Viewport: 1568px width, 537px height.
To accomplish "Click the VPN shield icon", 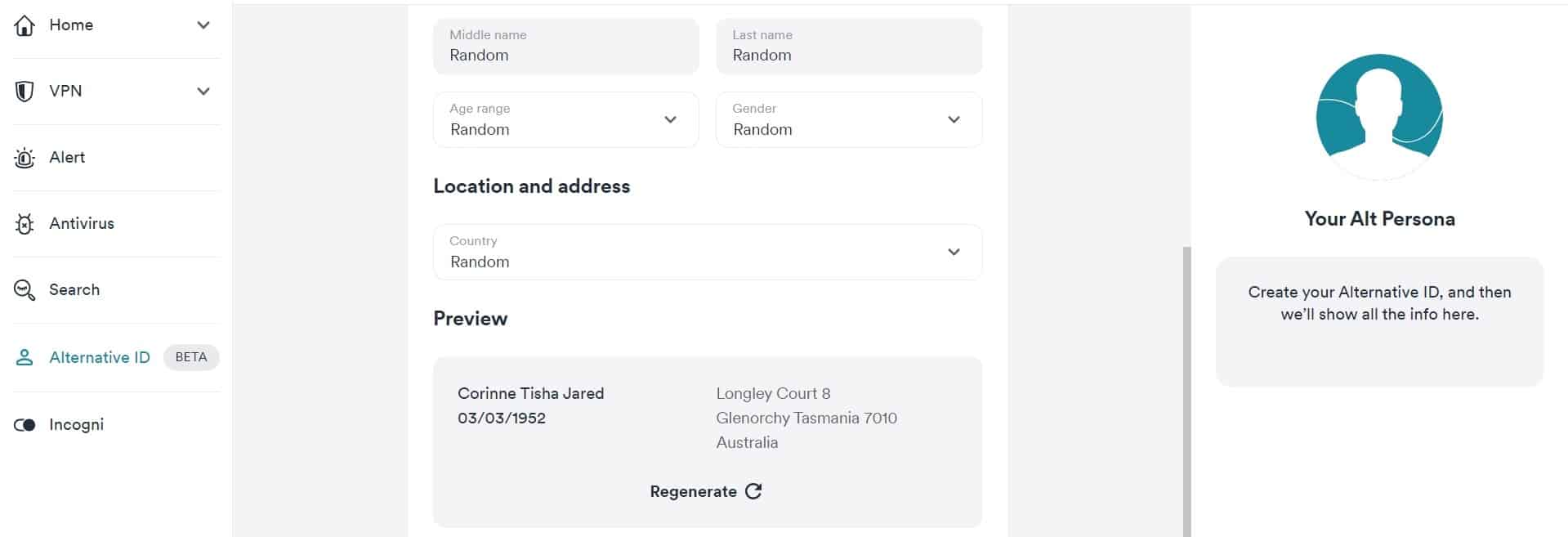I will tap(25, 91).
